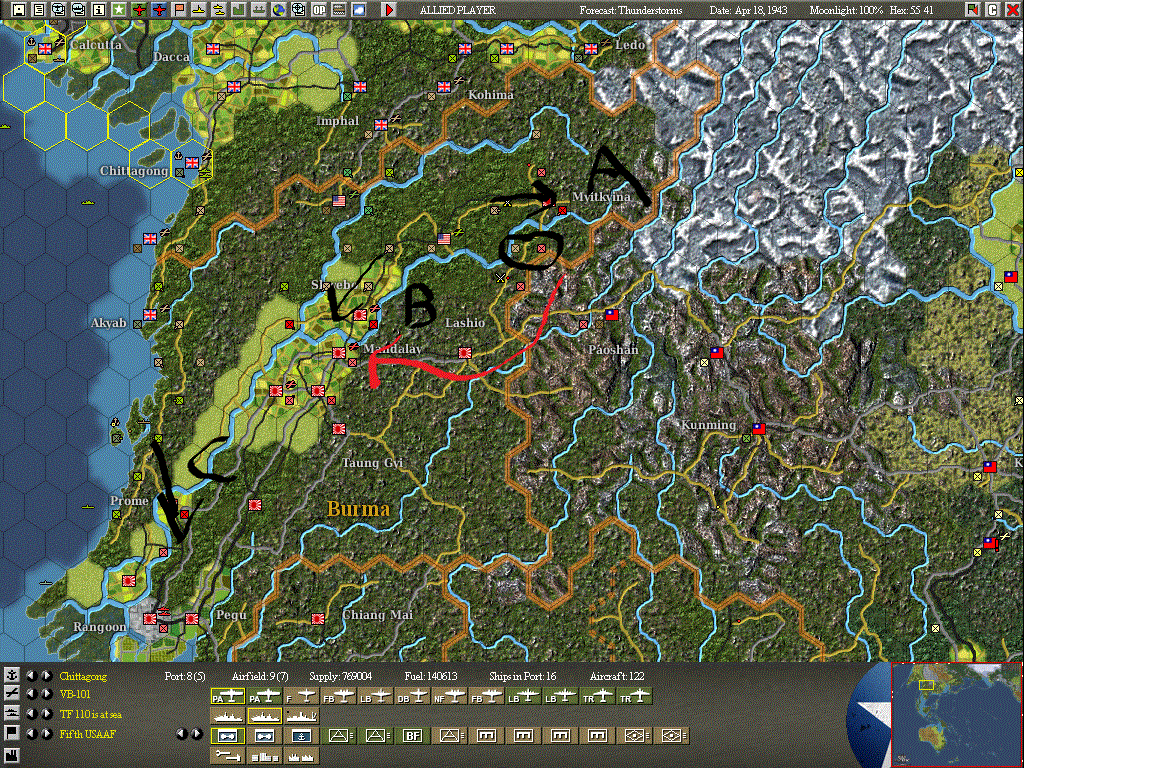
Task: Click the Fifth USAAF headquarters name
Action: point(87,733)
